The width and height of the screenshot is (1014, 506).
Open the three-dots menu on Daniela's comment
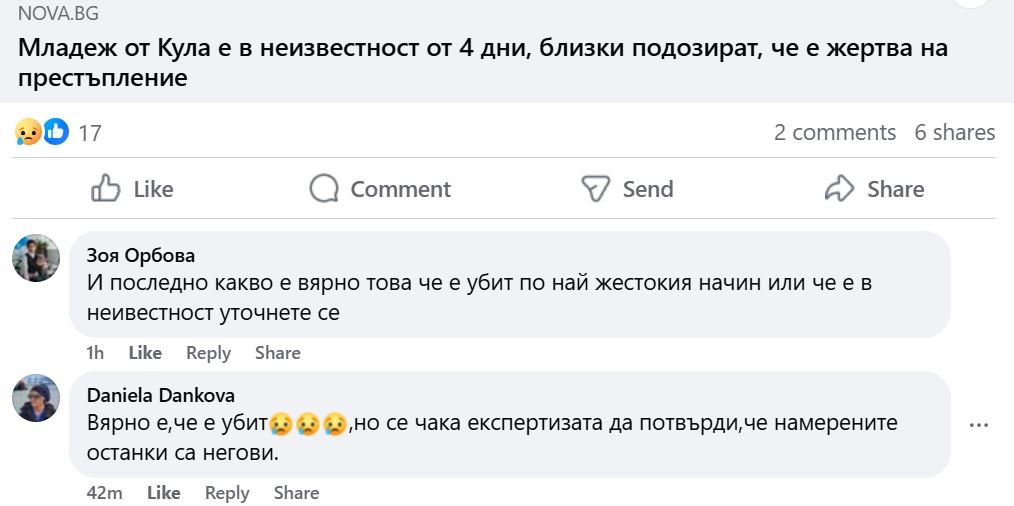979,424
